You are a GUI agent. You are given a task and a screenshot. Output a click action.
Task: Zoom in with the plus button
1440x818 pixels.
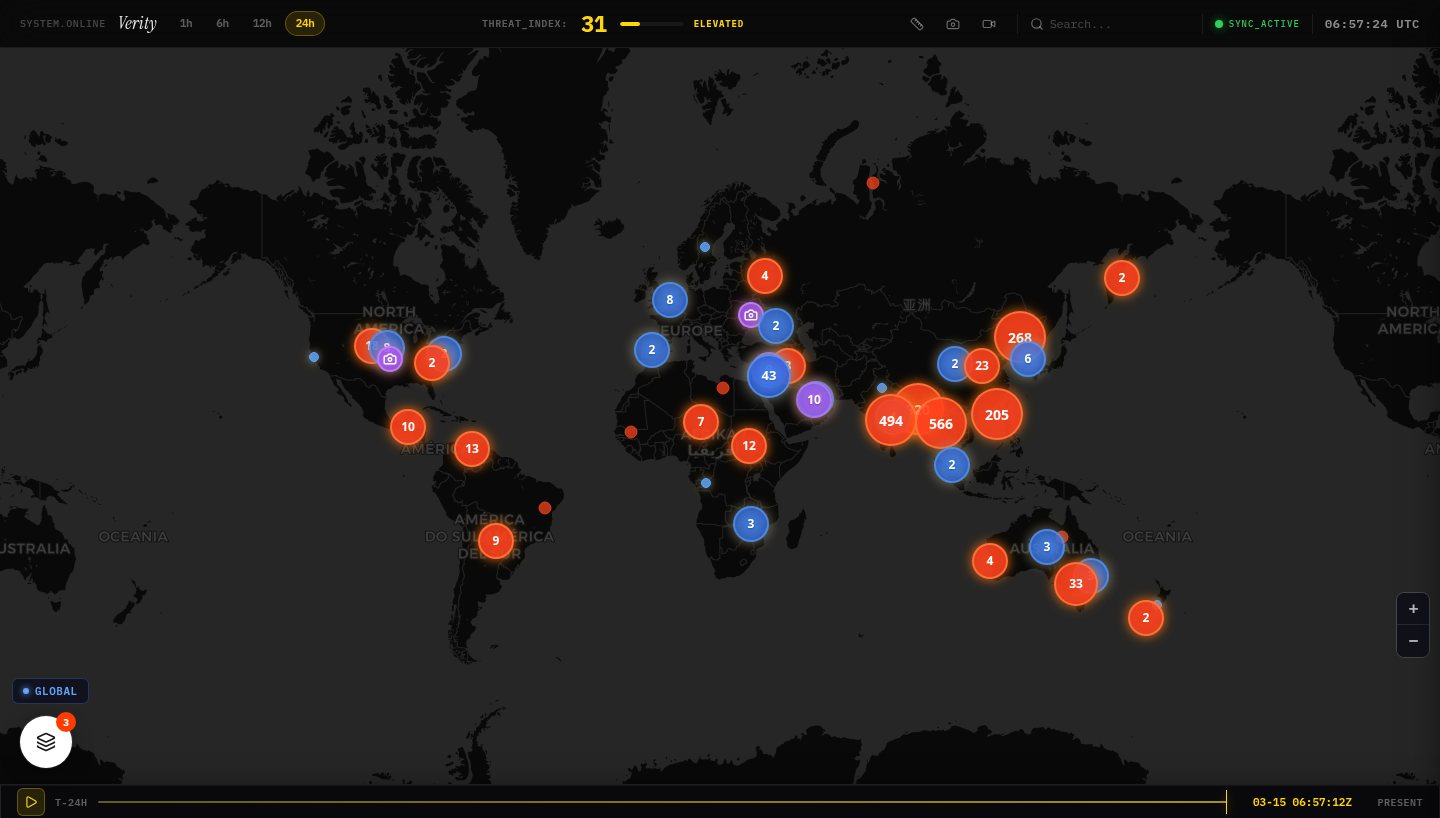click(x=1413, y=608)
